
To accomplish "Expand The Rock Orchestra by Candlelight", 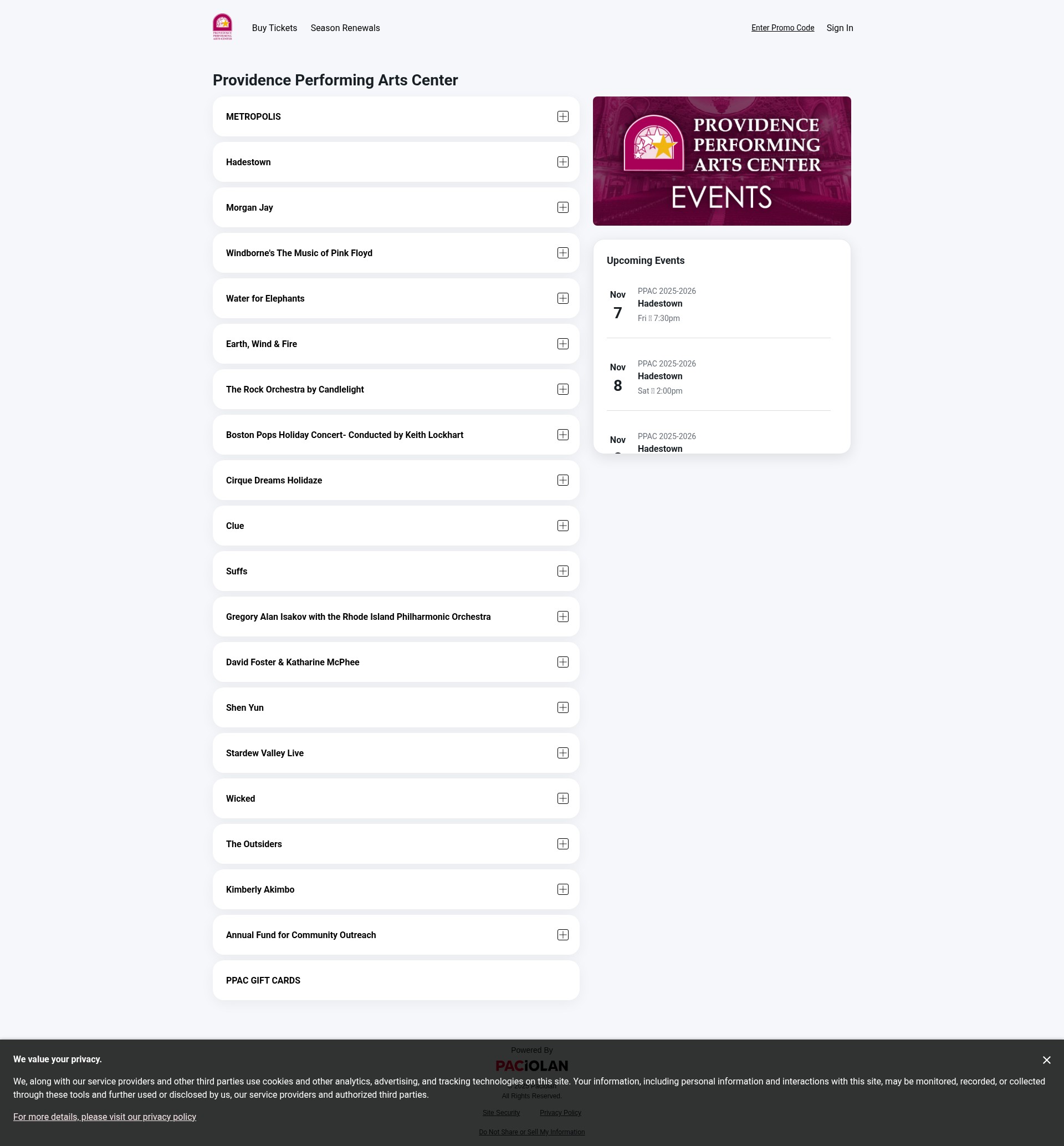I will 562,389.
